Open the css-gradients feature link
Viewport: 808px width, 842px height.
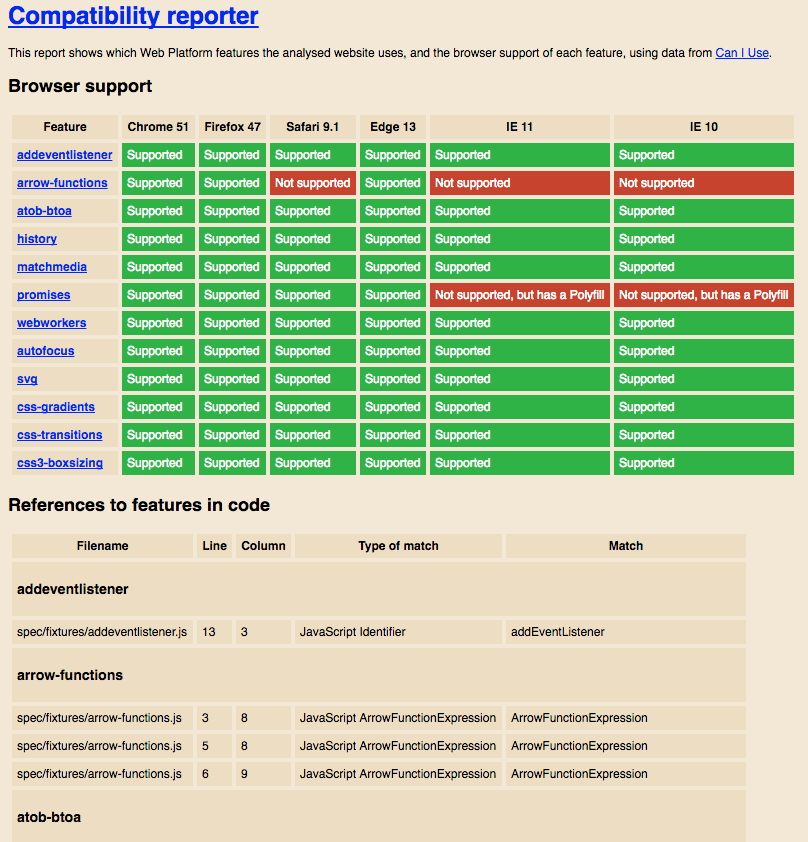55,407
